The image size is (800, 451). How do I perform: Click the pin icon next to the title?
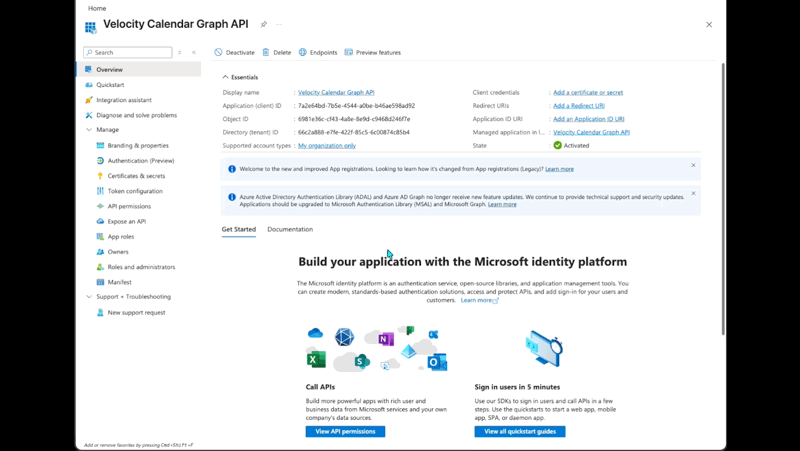(264, 24)
